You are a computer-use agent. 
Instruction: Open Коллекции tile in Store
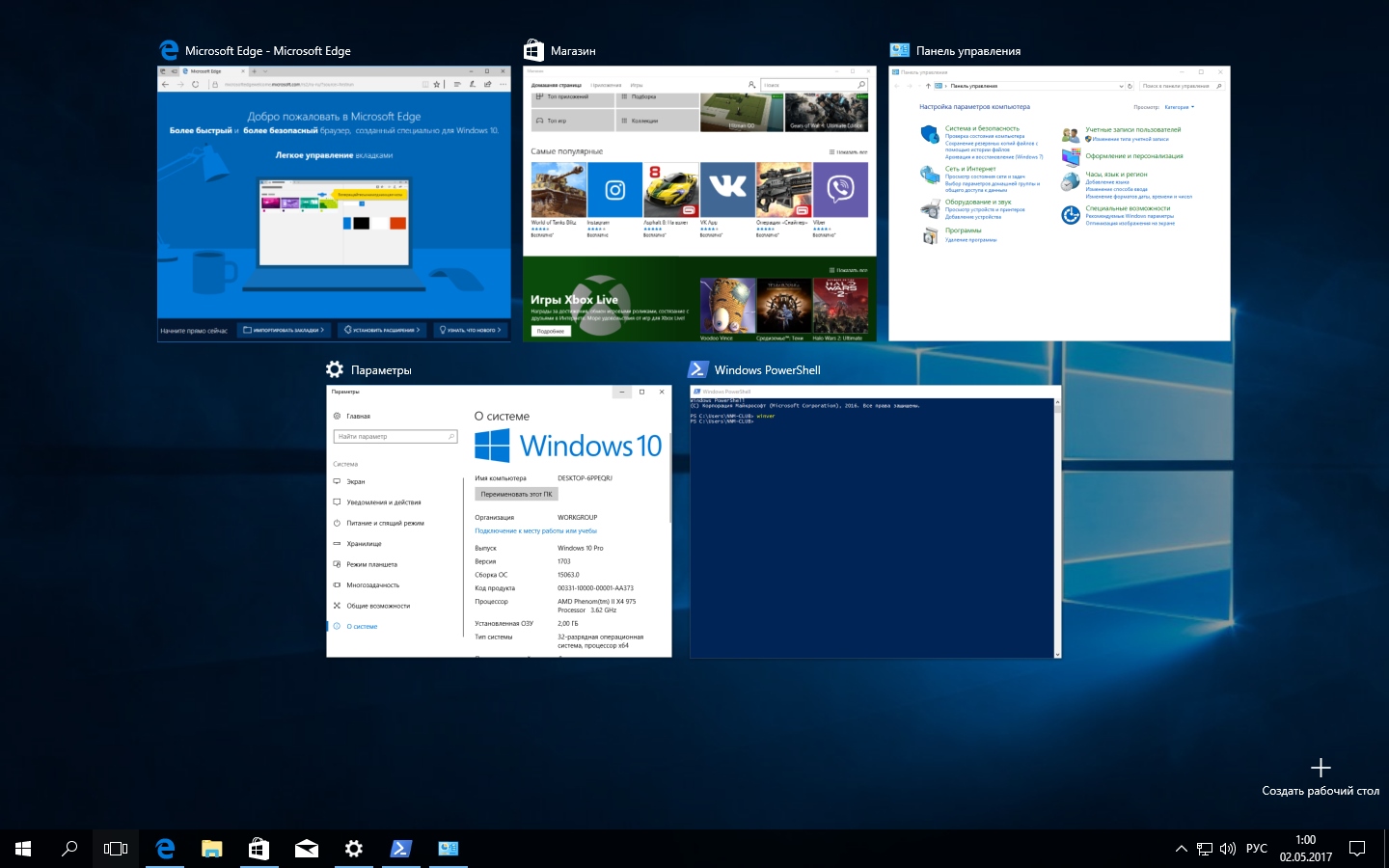pyautogui.click(x=656, y=121)
